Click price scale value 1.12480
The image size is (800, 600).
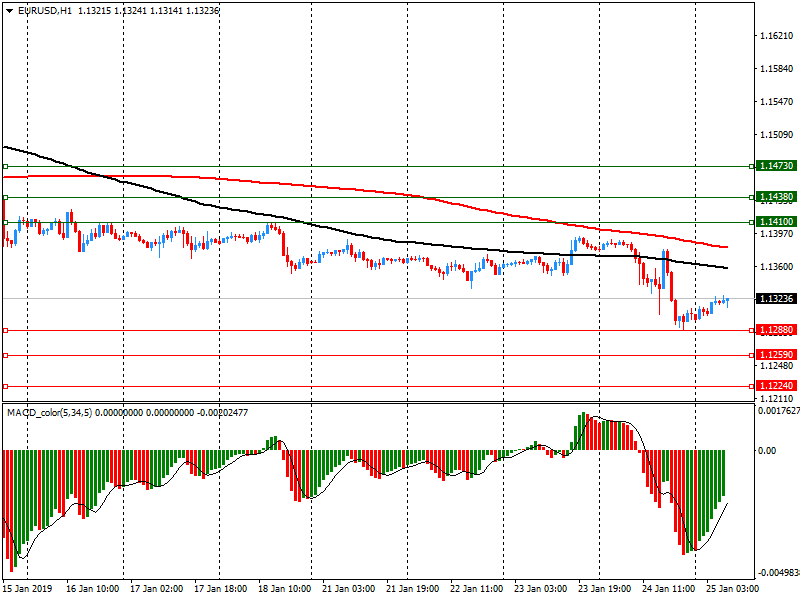point(777,366)
